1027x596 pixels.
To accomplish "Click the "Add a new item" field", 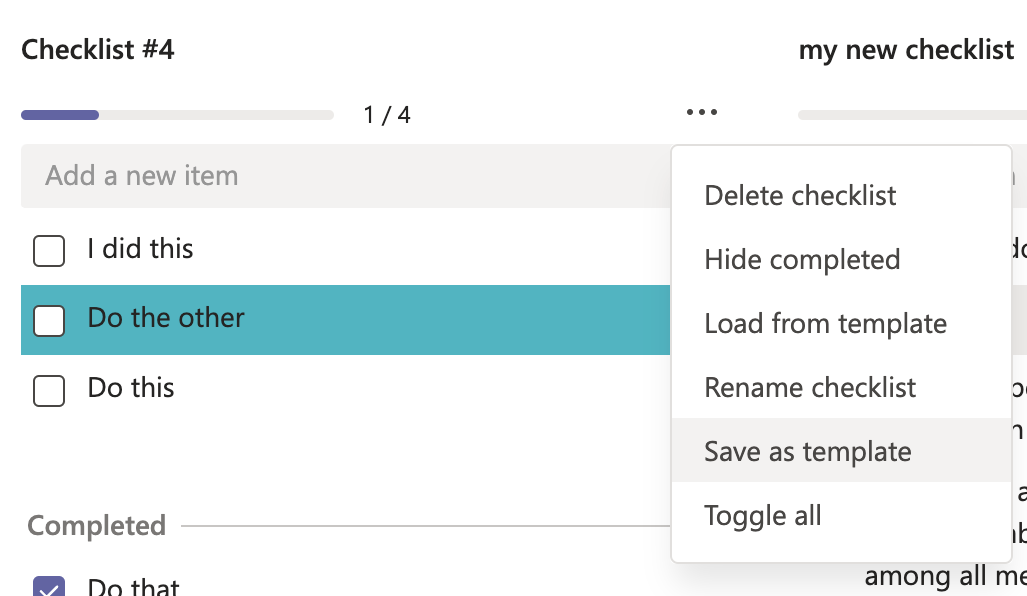I will 300,175.
